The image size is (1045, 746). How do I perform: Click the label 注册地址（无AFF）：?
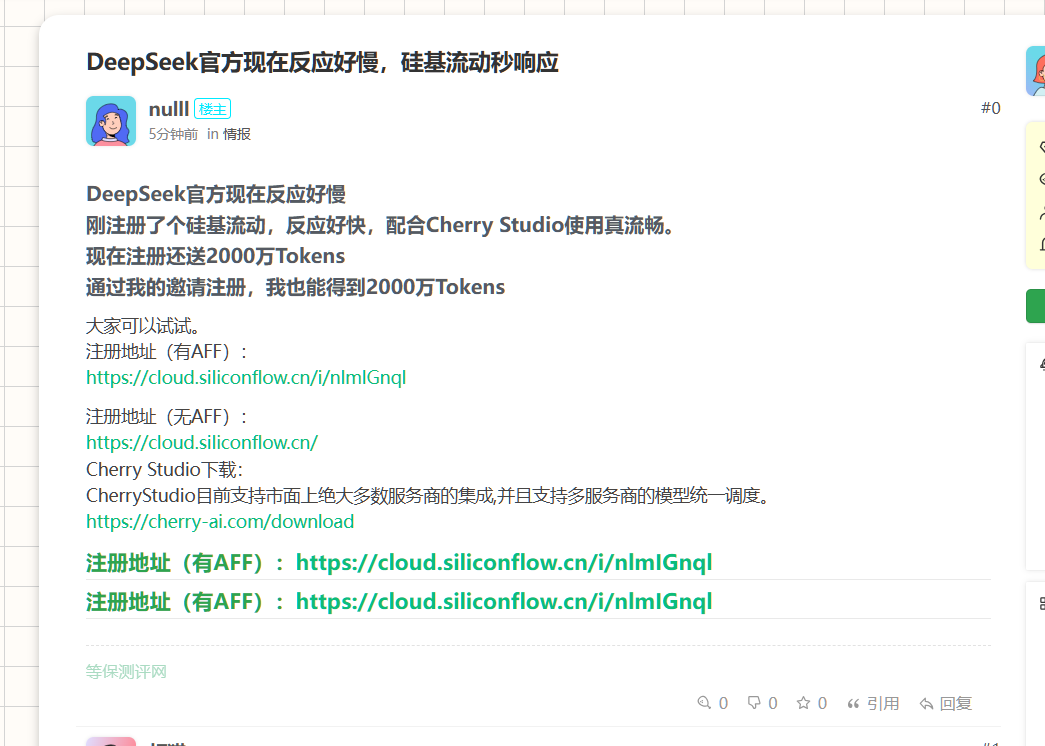click(168, 417)
